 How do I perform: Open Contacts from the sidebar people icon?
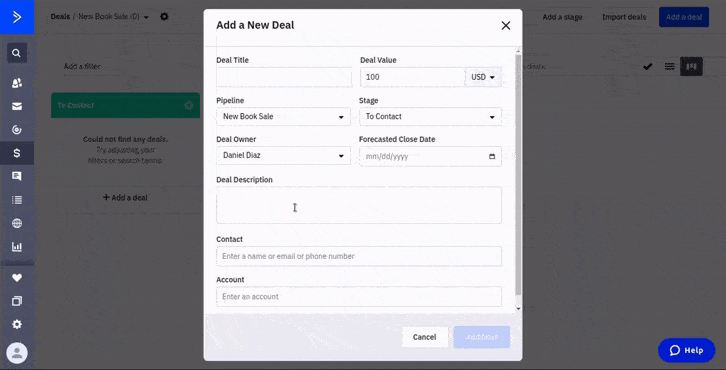pyautogui.click(x=17, y=83)
